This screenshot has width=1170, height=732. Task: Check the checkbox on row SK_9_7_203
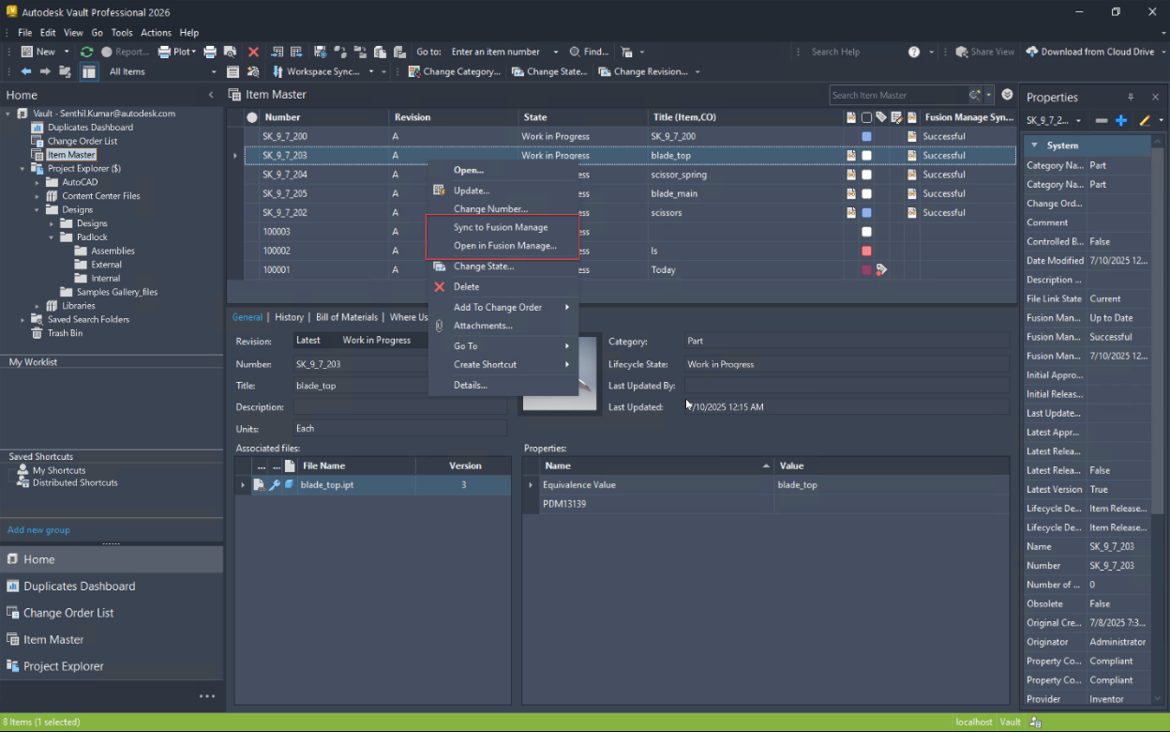click(867, 155)
